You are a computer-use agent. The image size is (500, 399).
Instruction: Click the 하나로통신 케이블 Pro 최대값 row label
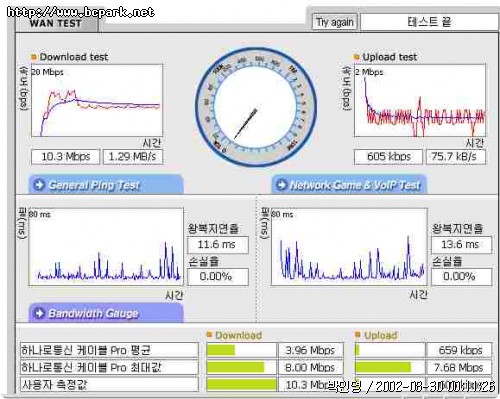[x=109, y=367]
